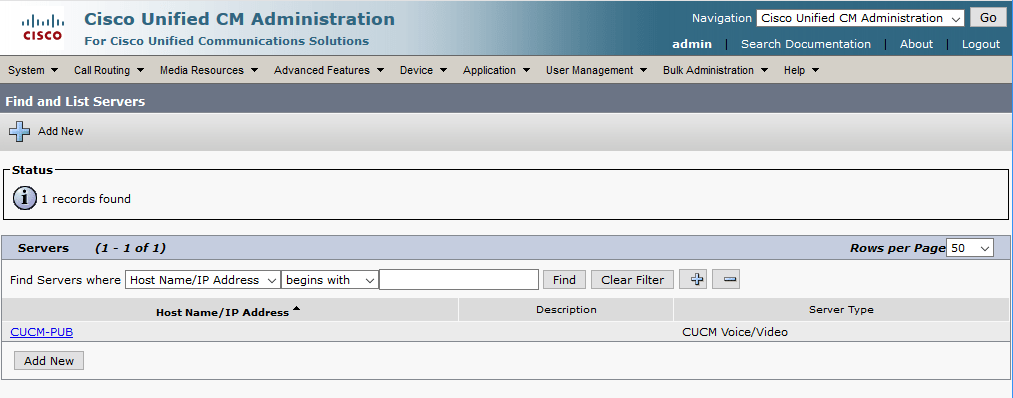Sort by Host Name/IP Address arrow

(x=297, y=309)
